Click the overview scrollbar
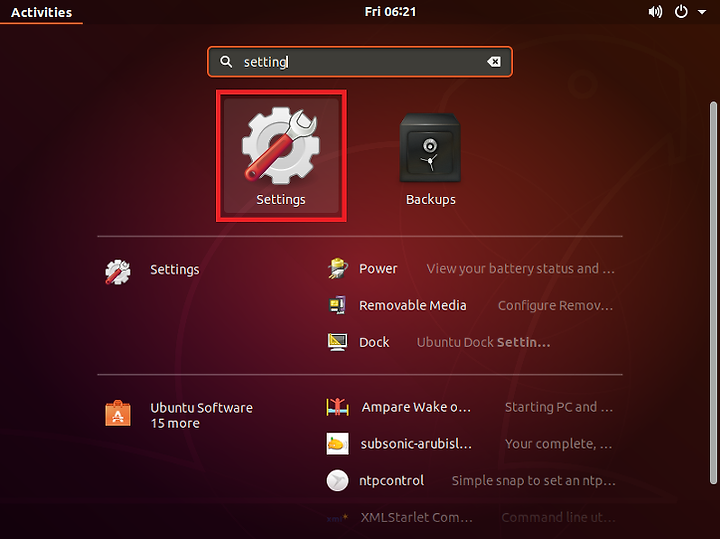Viewport: 720px width, 539px height. [x=713, y=292]
